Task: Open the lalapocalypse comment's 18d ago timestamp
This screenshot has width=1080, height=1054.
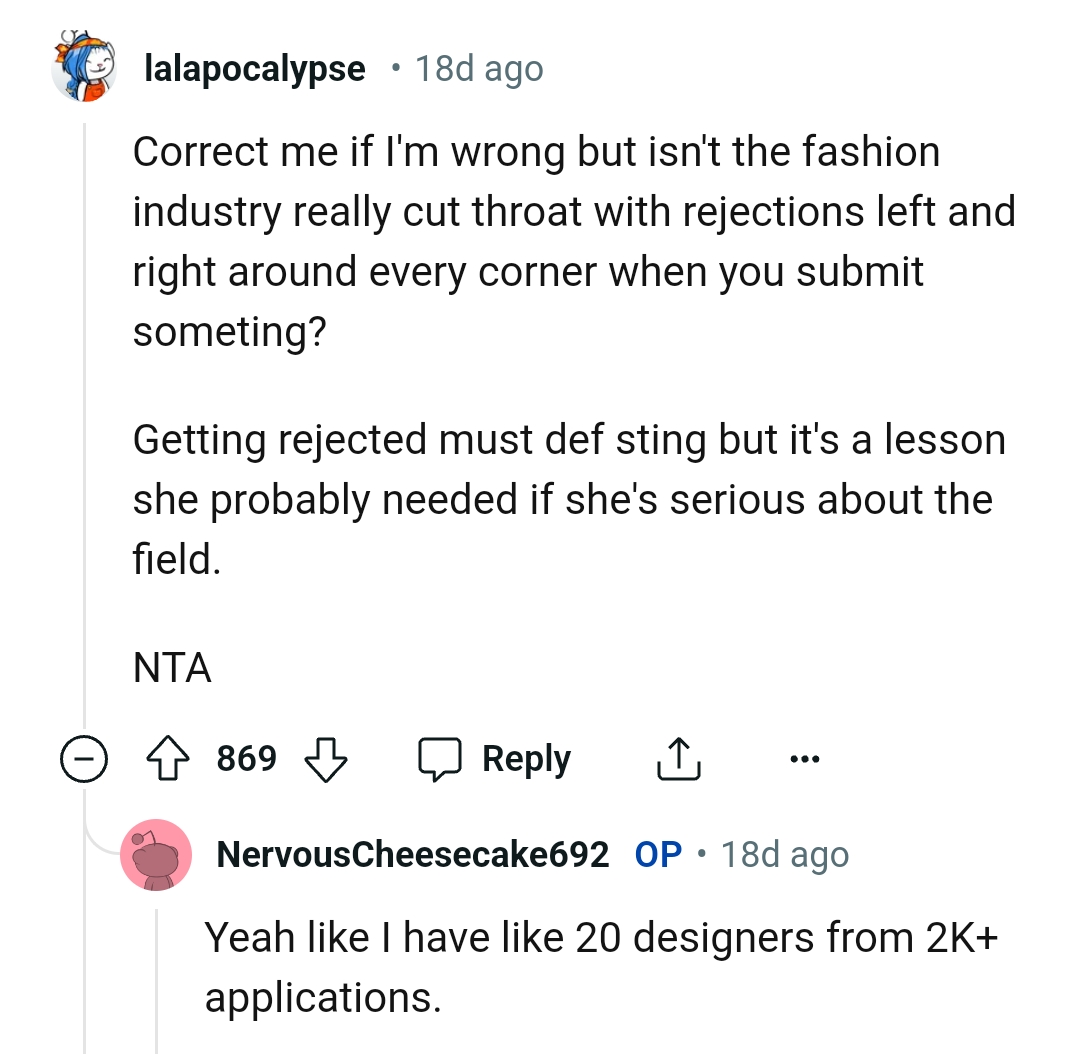Action: [x=479, y=69]
